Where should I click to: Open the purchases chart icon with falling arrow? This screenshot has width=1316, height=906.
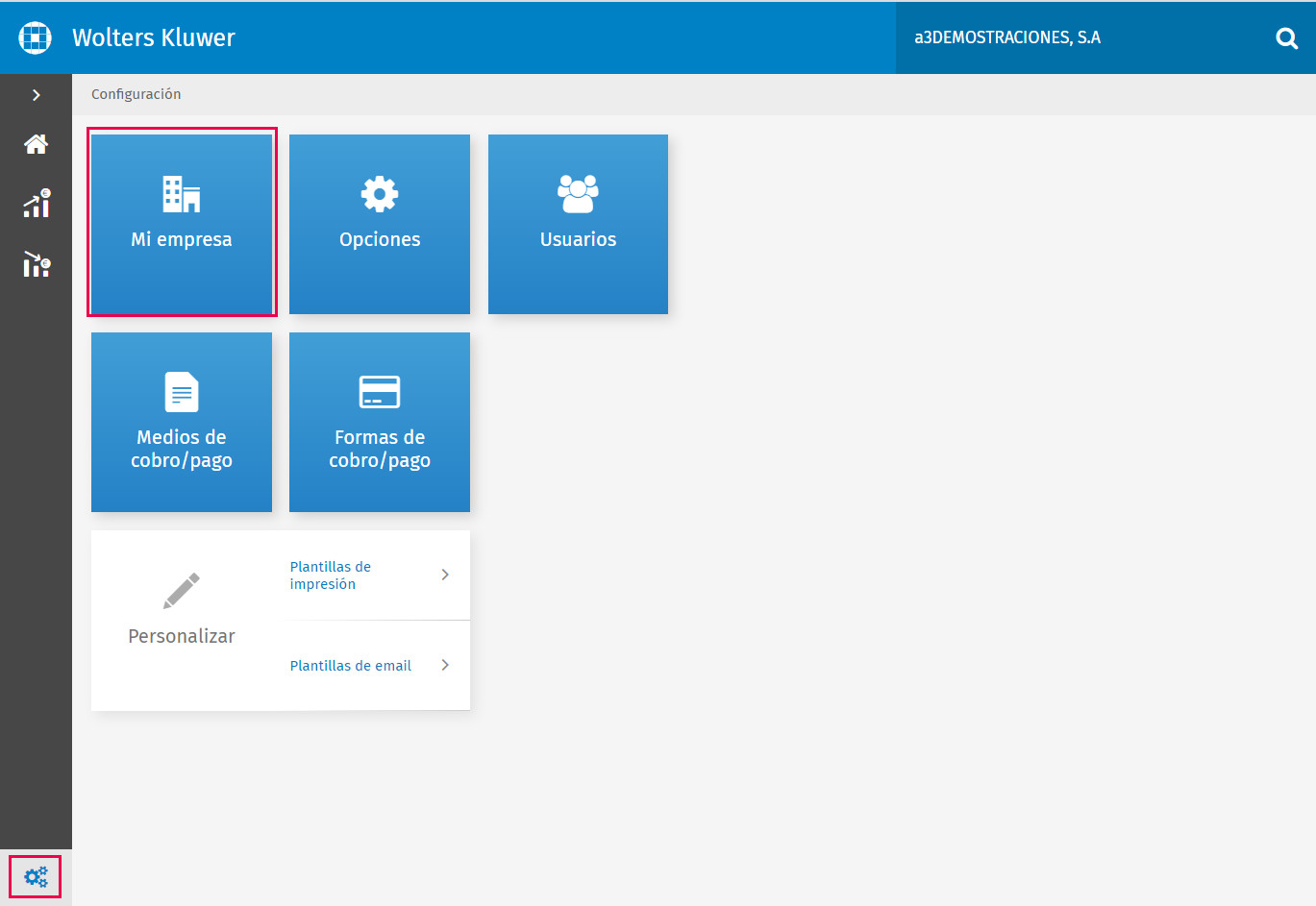(37, 264)
